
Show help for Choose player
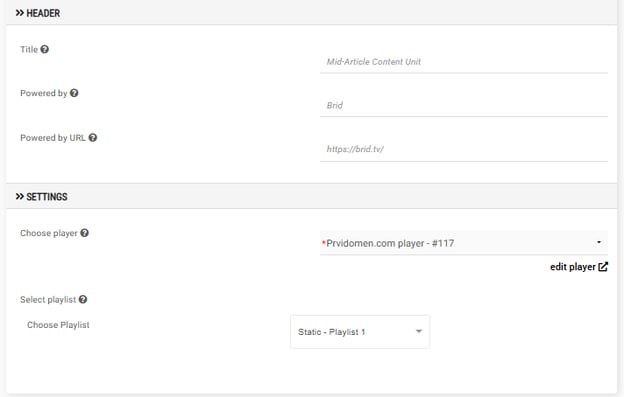[x=84, y=233]
